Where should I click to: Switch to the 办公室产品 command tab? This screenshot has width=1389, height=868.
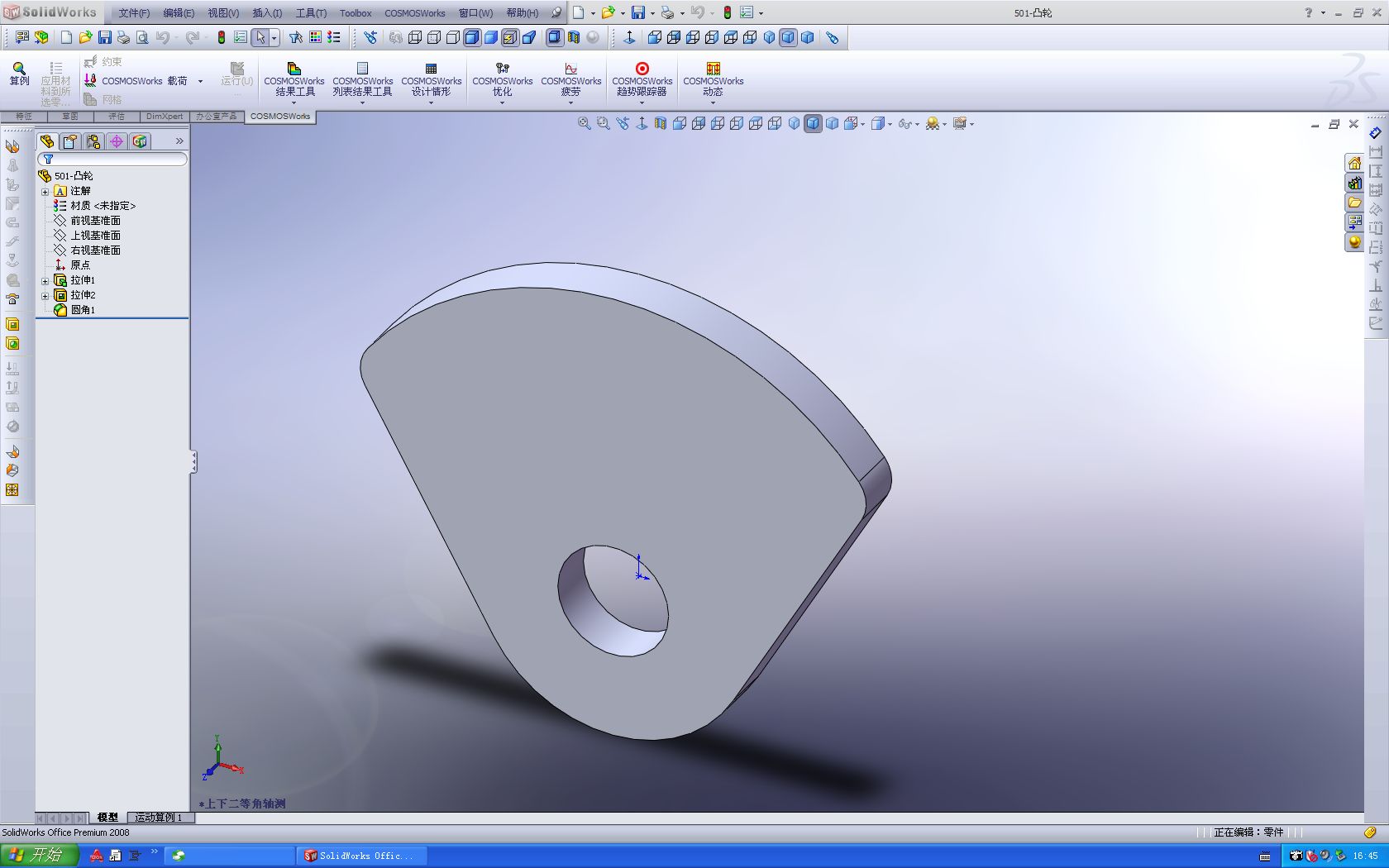point(217,117)
